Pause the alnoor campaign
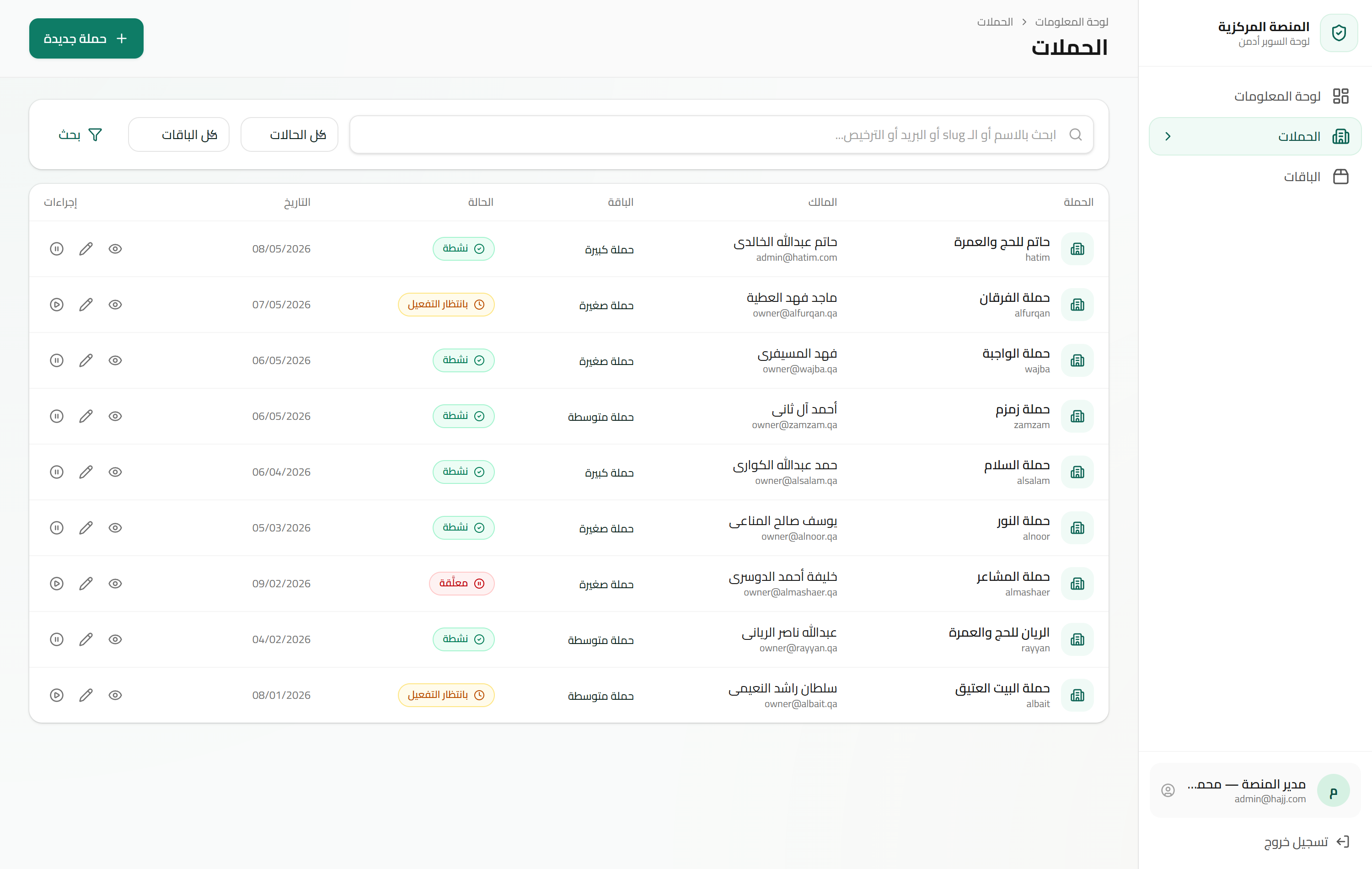 tap(56, 528)
